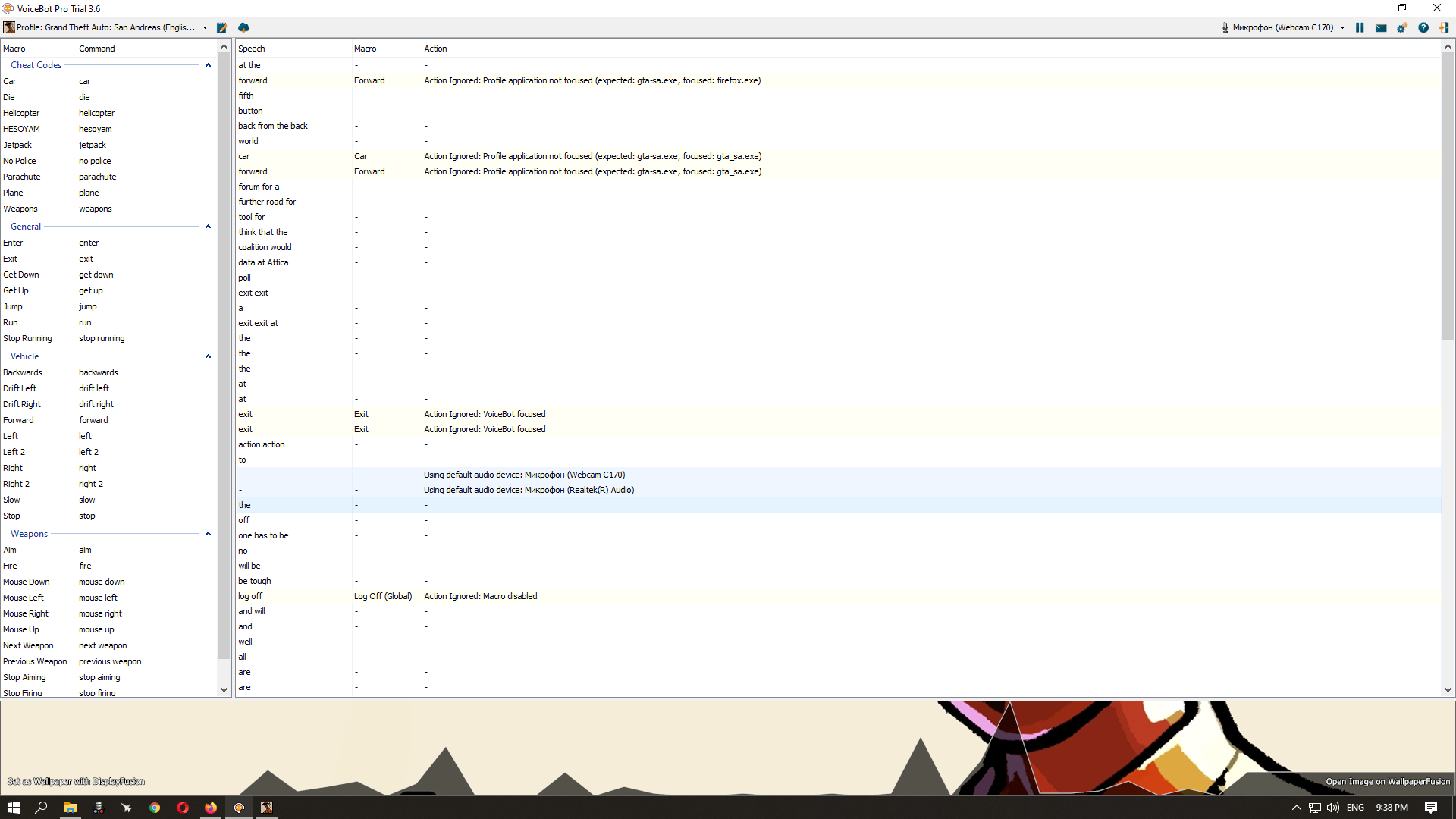
Task: Click the Action column header
Action: [x=435, y=49]
